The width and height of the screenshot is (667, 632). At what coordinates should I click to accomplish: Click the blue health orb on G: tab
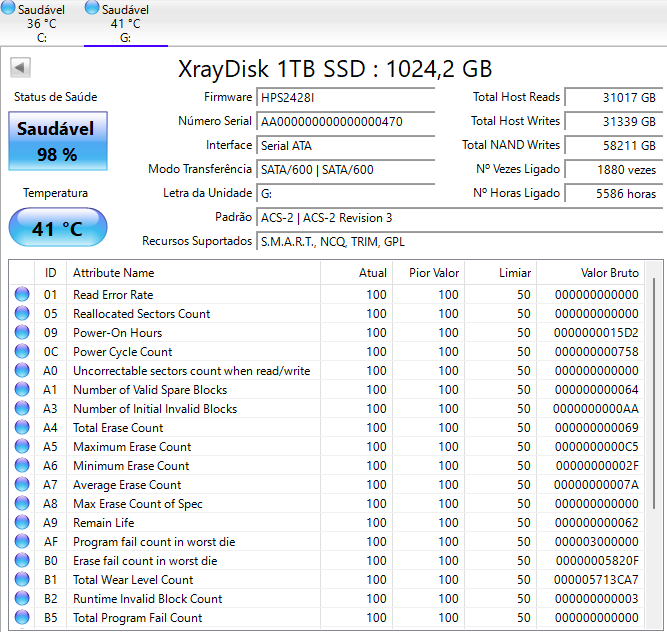click(93, 9)
